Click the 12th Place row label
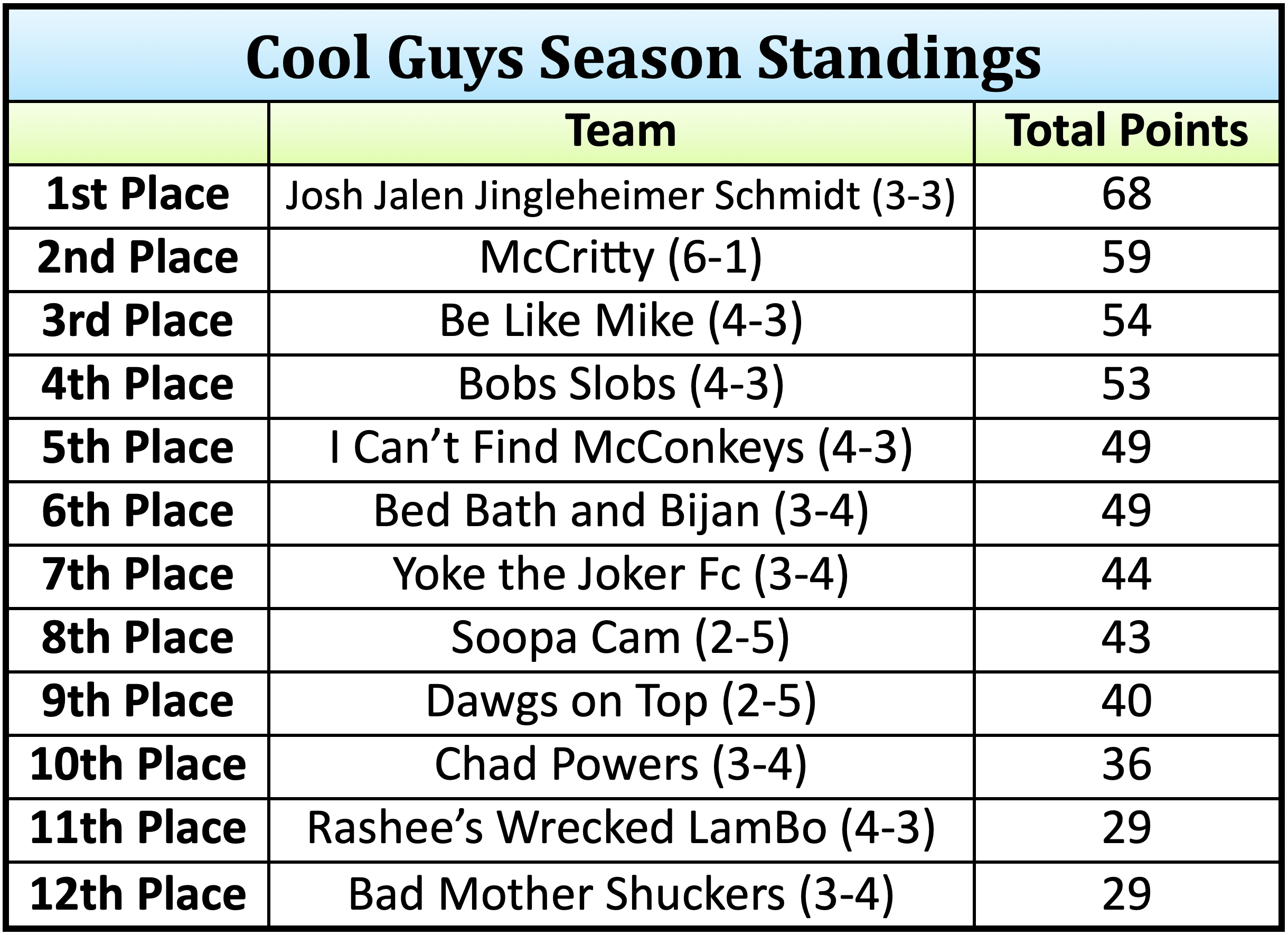The height and width of the screenshot is (935, 1288). [x=138, y=895]
